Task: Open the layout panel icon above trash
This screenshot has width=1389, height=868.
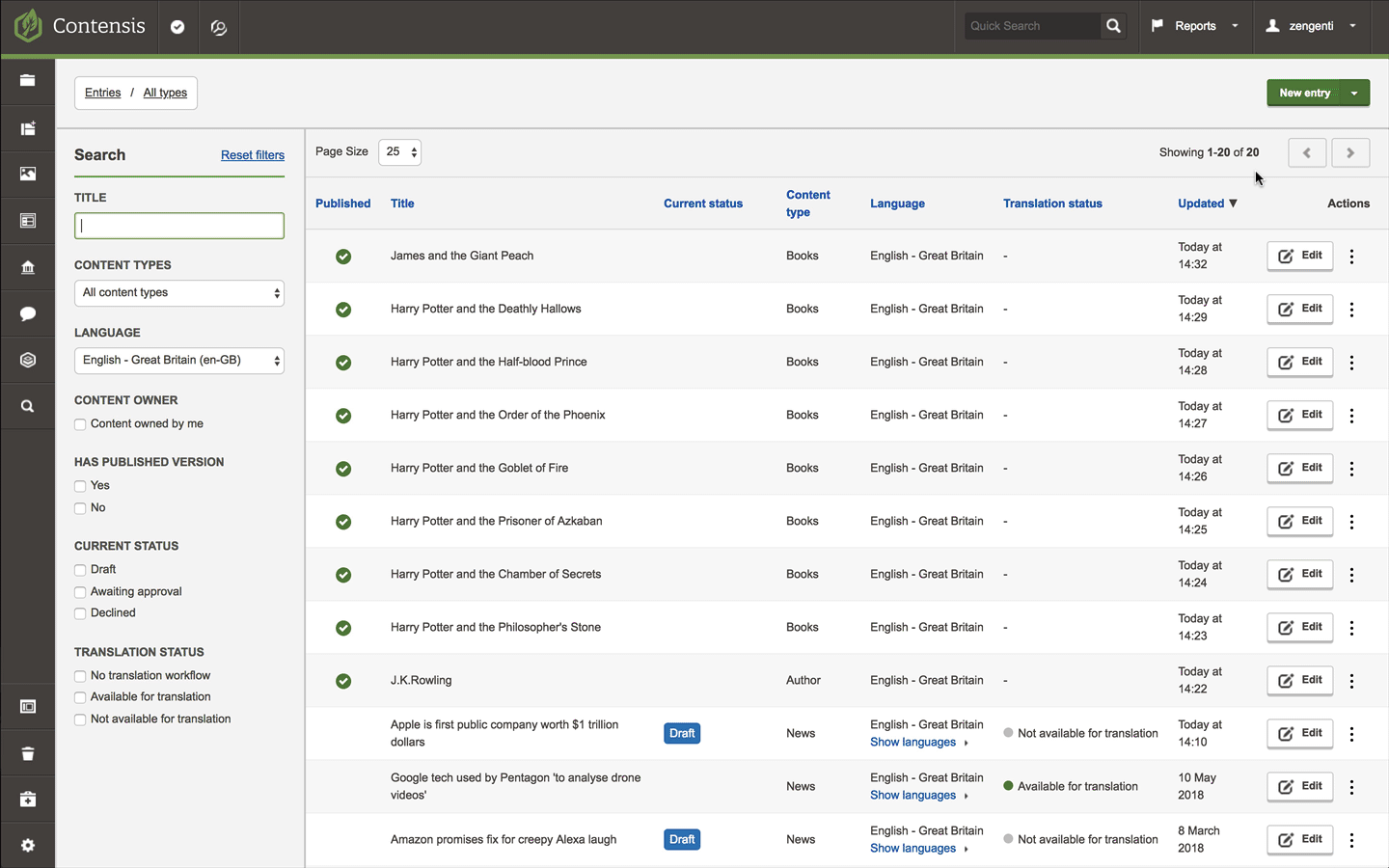Action: (x=28, y=707)
